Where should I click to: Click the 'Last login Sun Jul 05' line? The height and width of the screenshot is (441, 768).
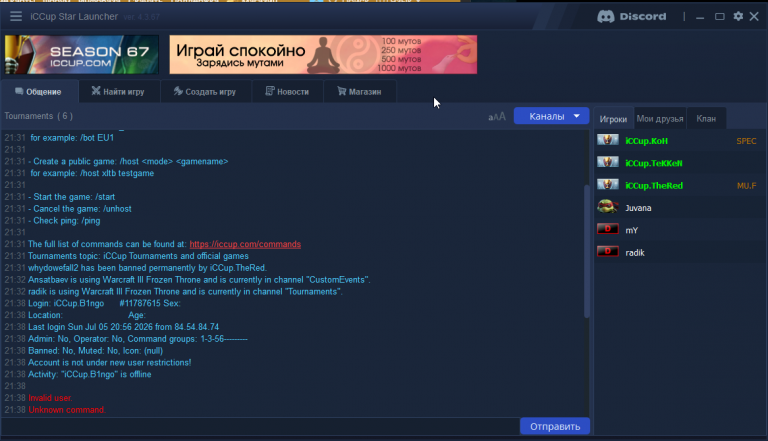pos(123,327)
